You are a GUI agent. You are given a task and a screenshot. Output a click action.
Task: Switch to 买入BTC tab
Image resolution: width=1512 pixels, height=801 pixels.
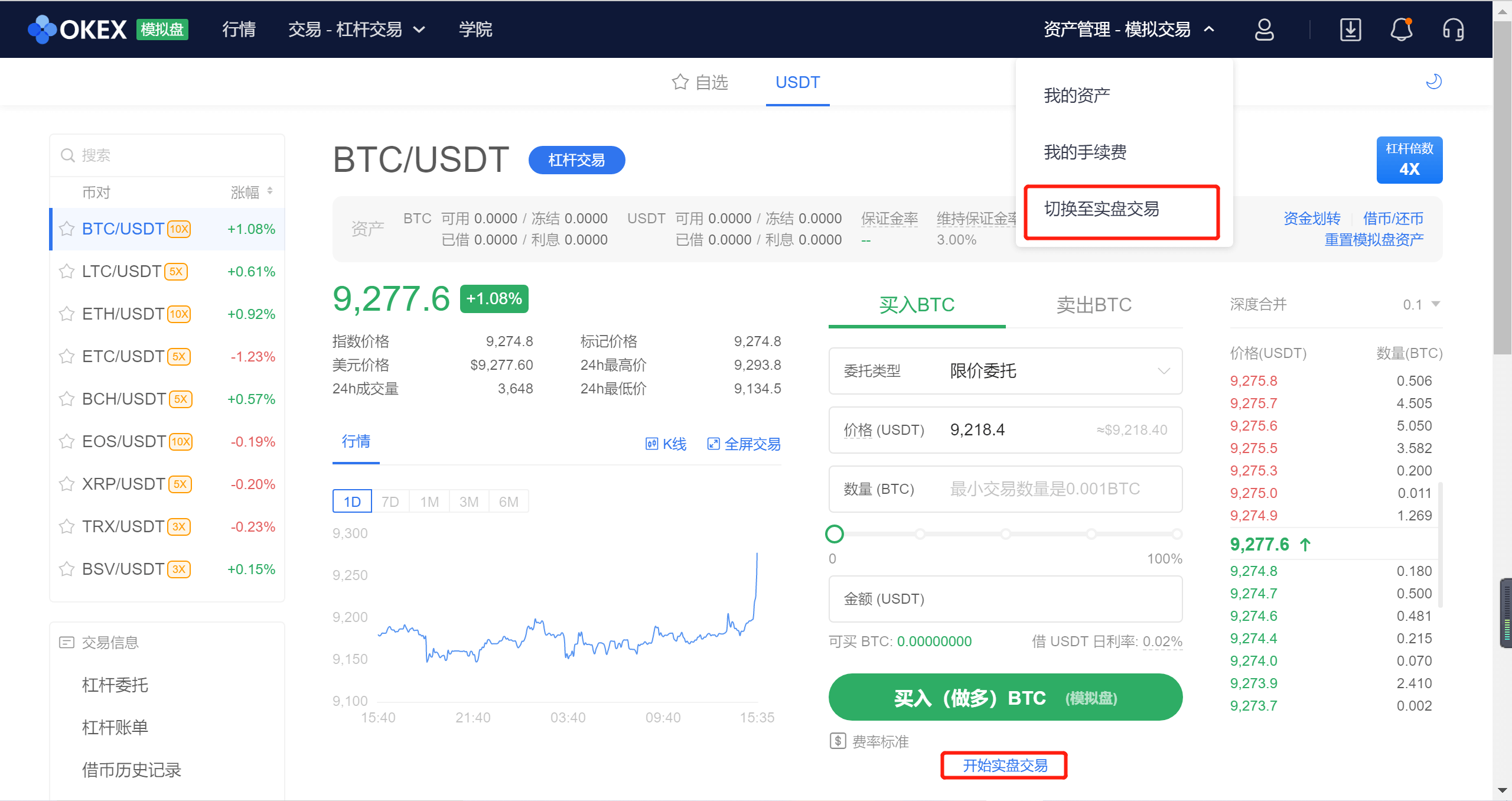pos(917,305)
